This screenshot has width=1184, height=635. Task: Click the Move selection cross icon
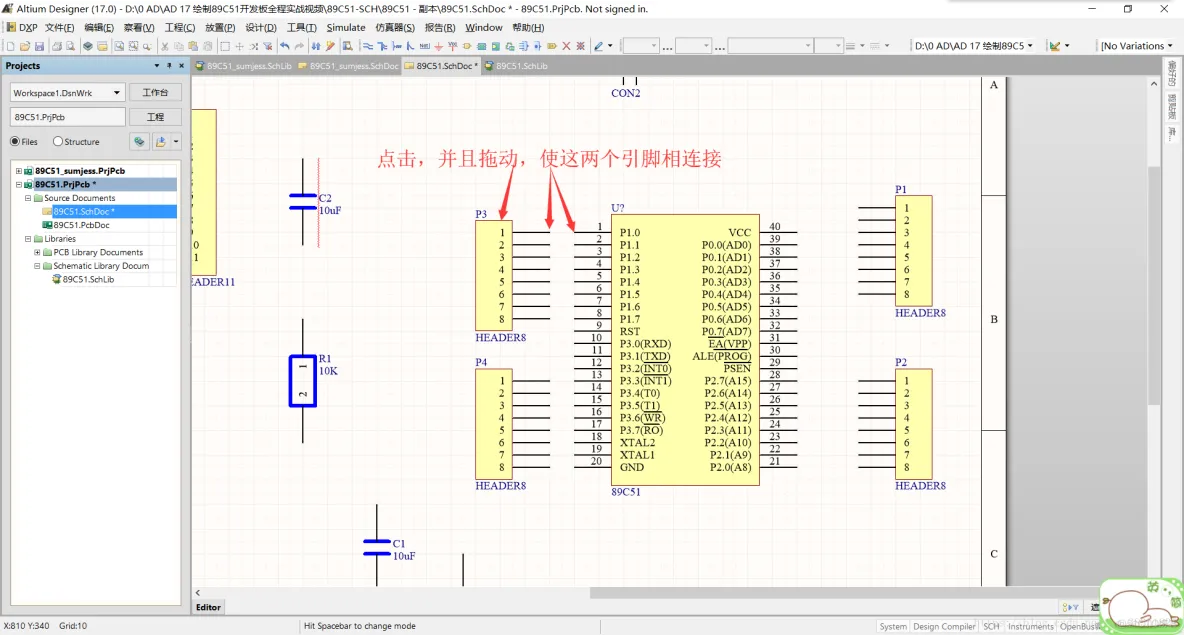pos(239,46)
